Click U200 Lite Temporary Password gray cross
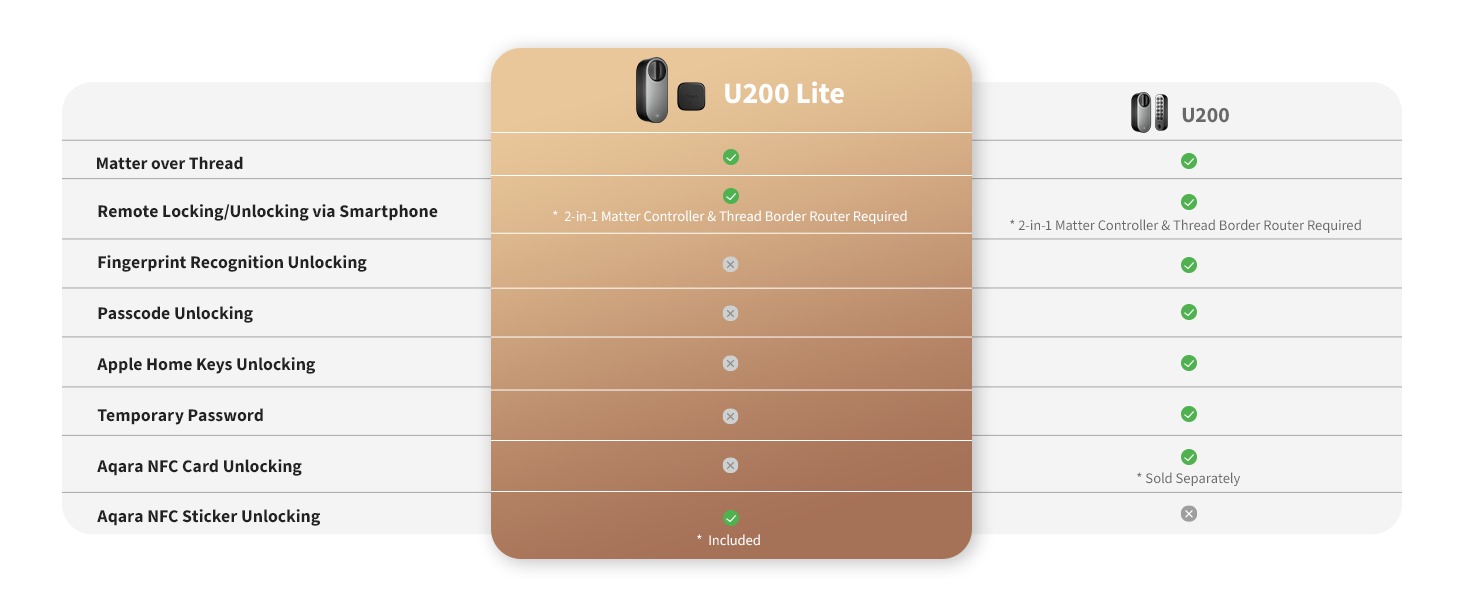 [731, 416]
